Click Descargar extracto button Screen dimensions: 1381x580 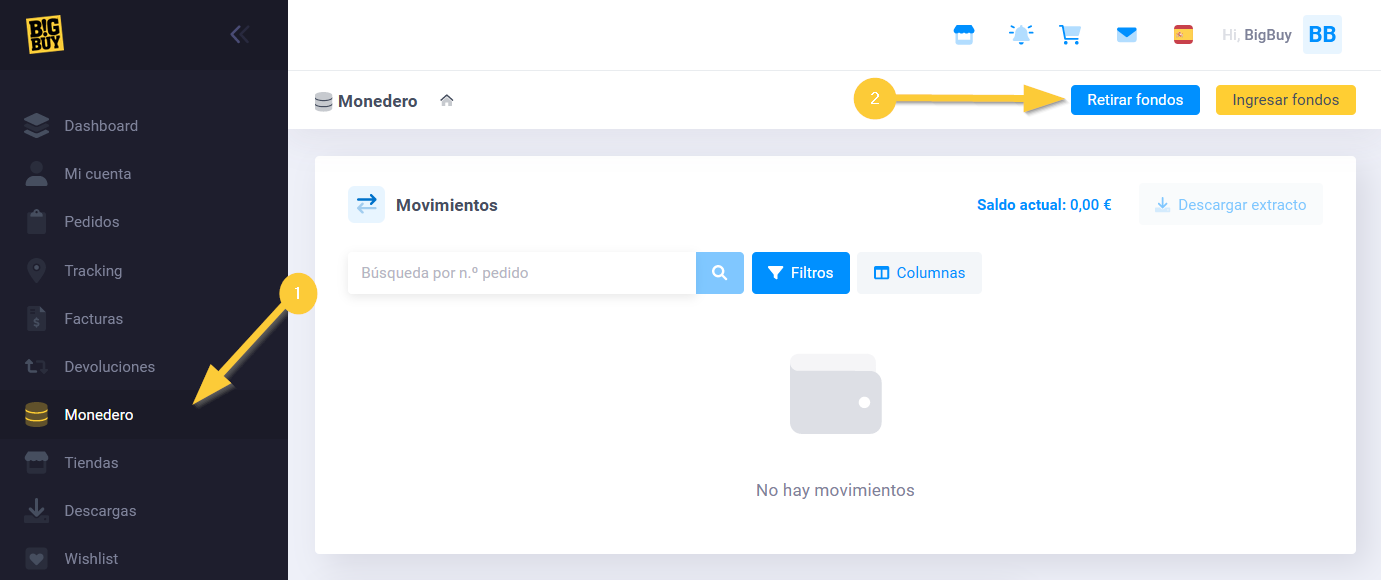pos(1230,205)
